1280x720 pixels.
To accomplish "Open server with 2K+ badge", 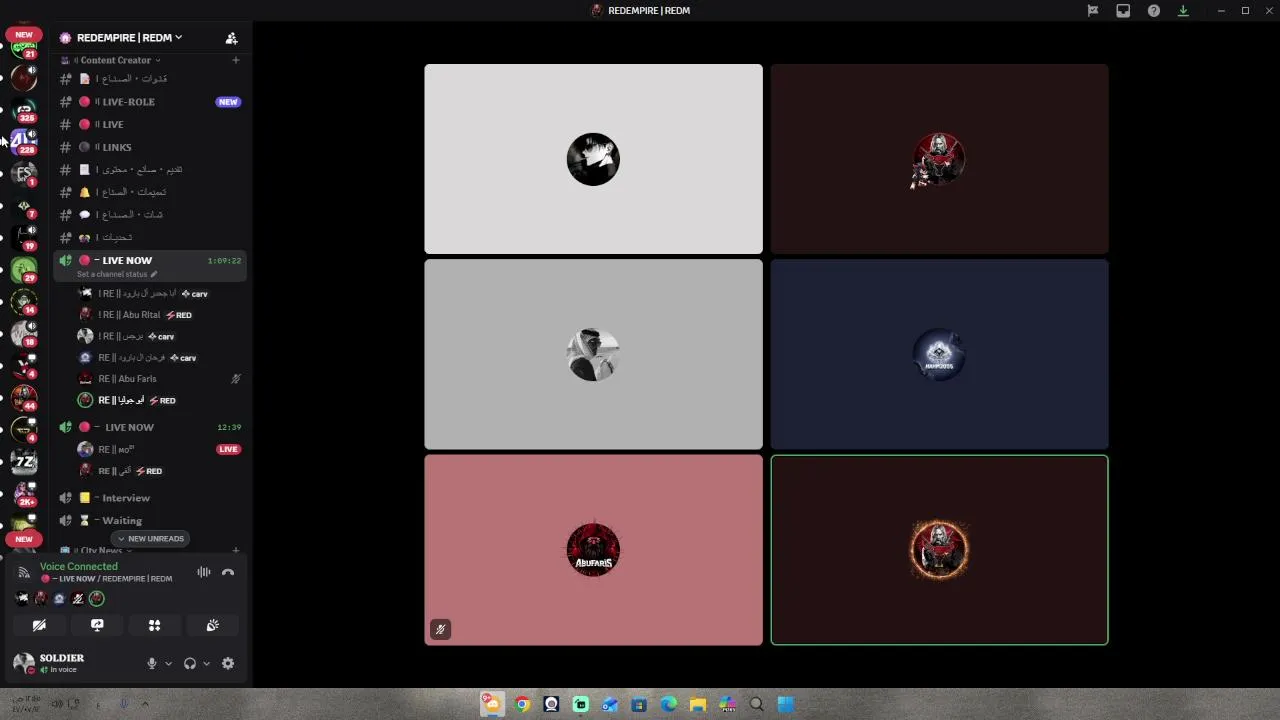I will point(24,494).
